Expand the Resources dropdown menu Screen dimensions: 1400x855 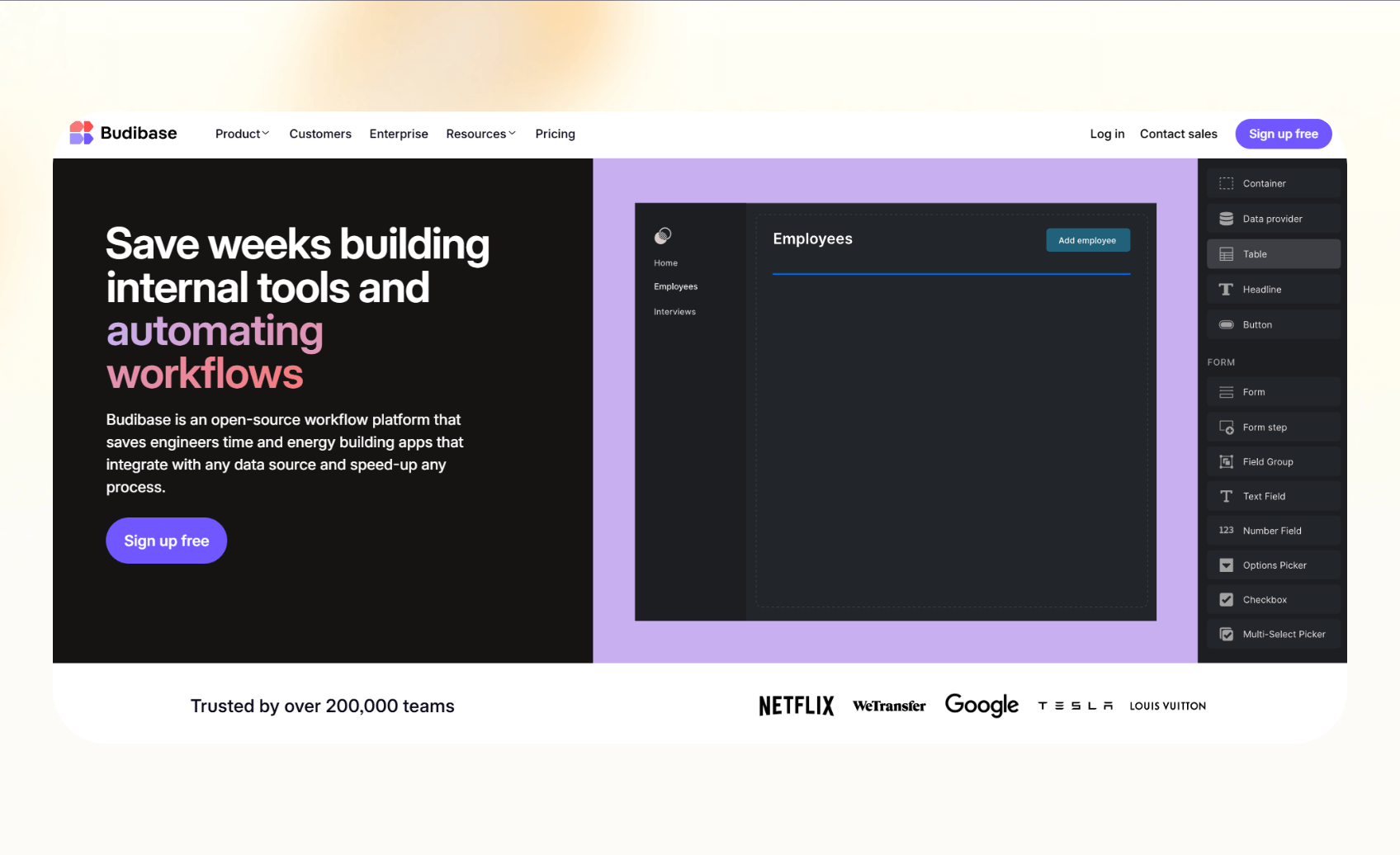(480, 134)
